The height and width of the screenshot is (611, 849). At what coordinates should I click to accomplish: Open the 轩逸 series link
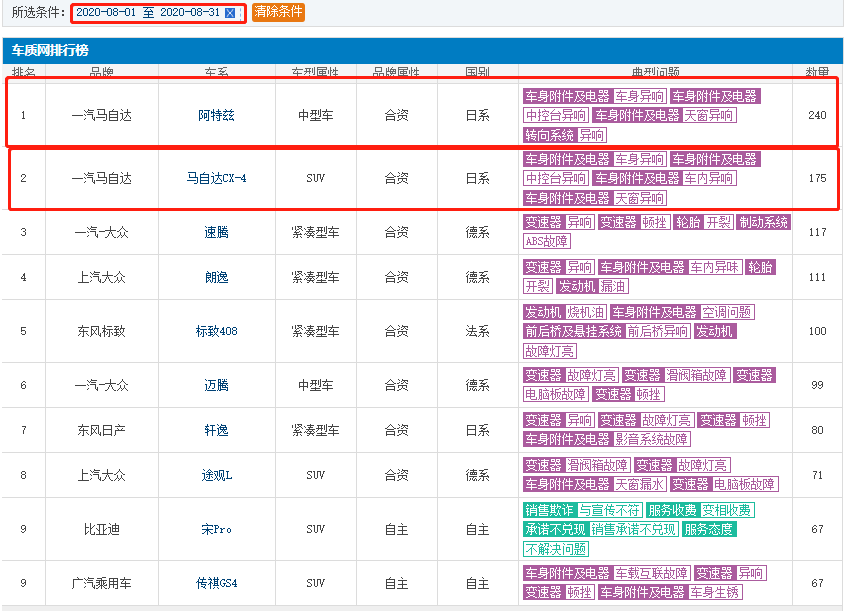(x=216, y=430)
